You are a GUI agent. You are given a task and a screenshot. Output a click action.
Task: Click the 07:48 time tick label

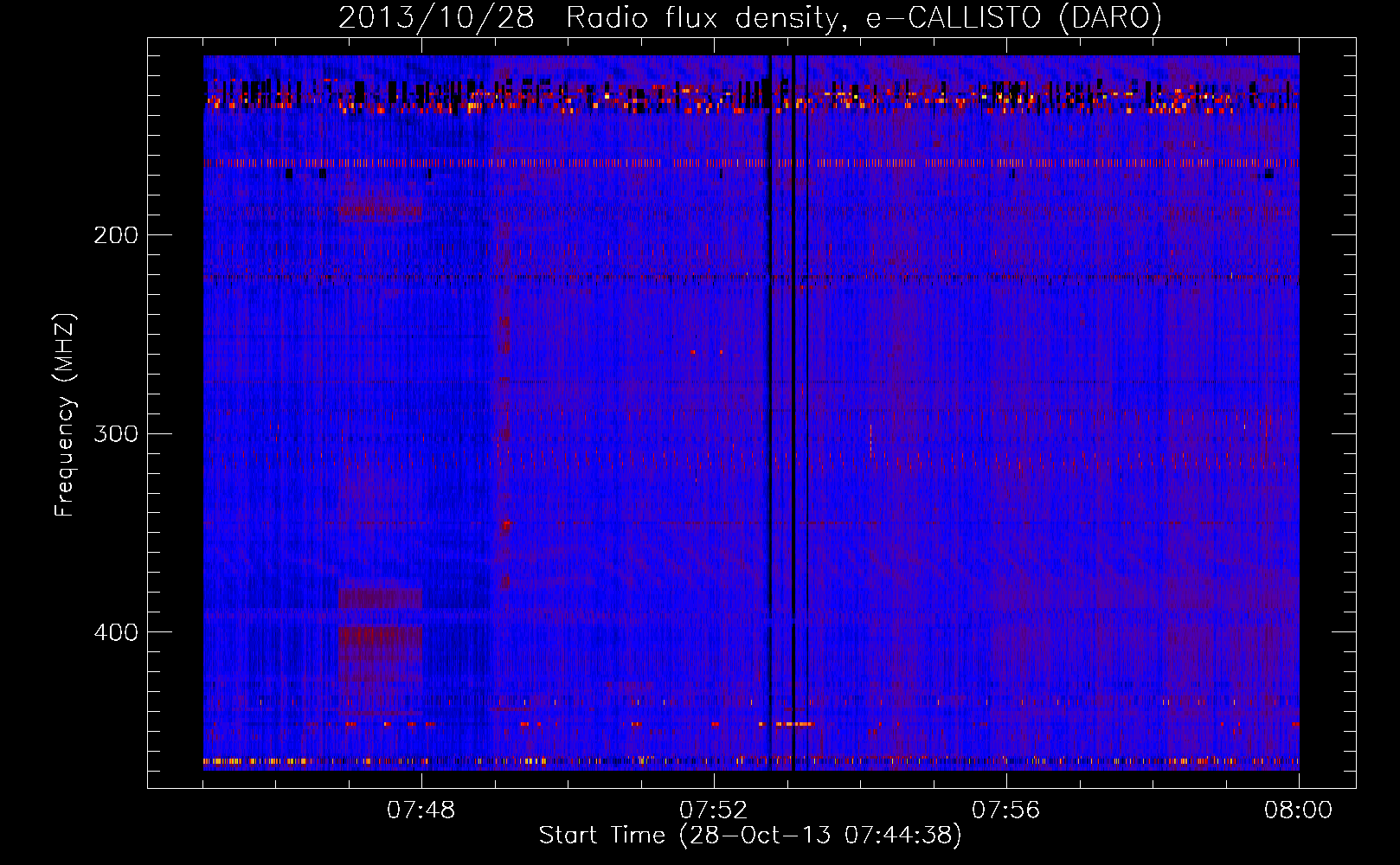point(421,811)
